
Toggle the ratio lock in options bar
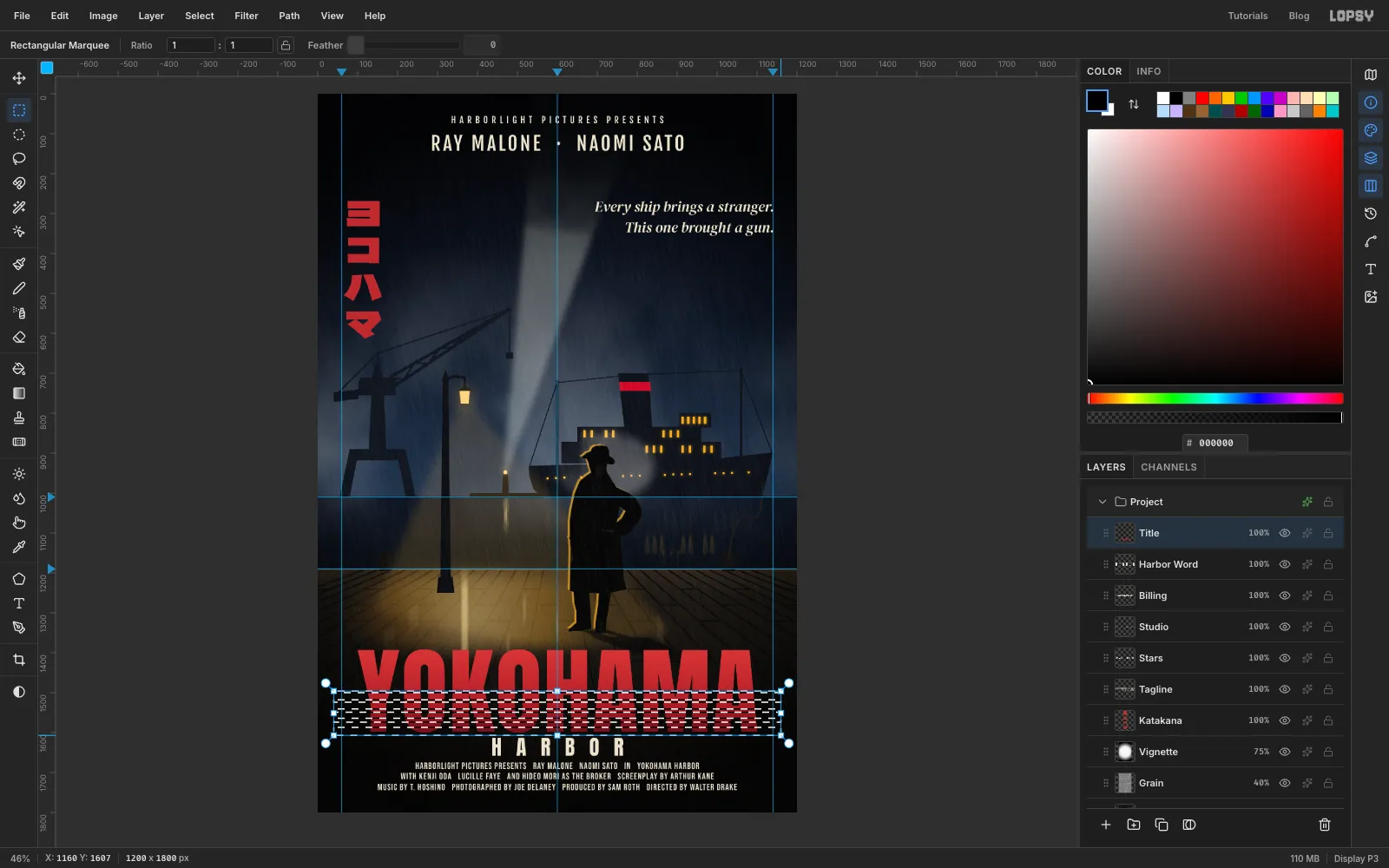click(286, 45)
